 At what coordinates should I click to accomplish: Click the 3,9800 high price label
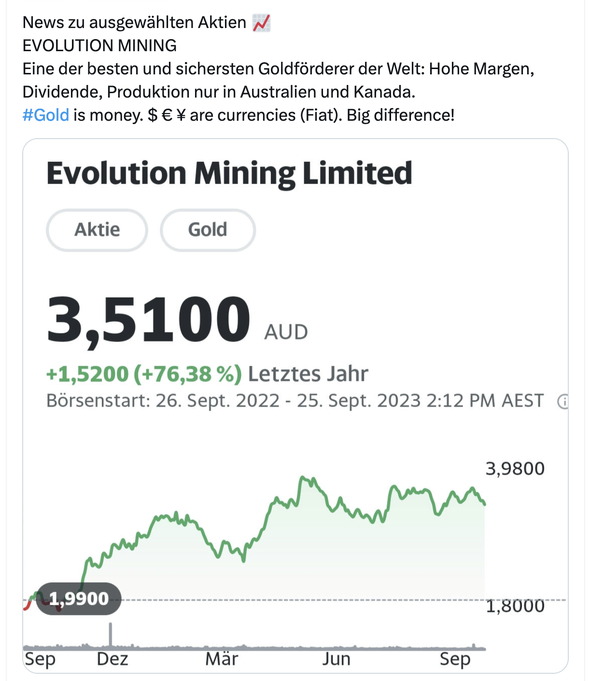515,469
